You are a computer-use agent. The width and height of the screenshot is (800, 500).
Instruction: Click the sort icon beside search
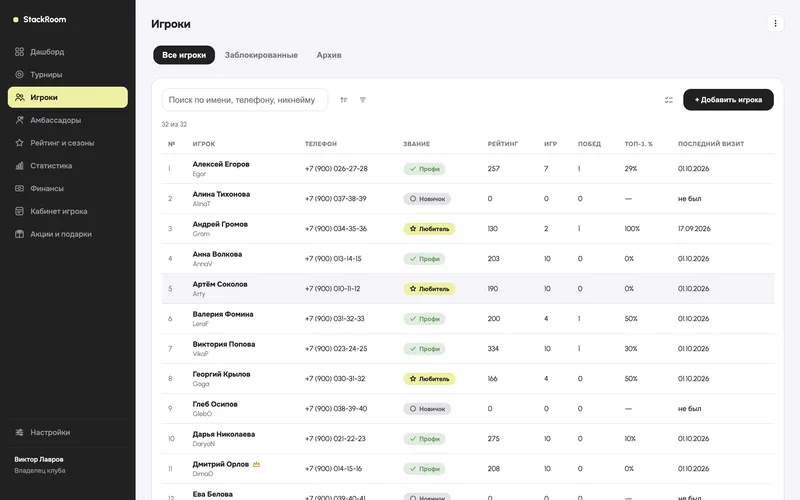[344, 100]
